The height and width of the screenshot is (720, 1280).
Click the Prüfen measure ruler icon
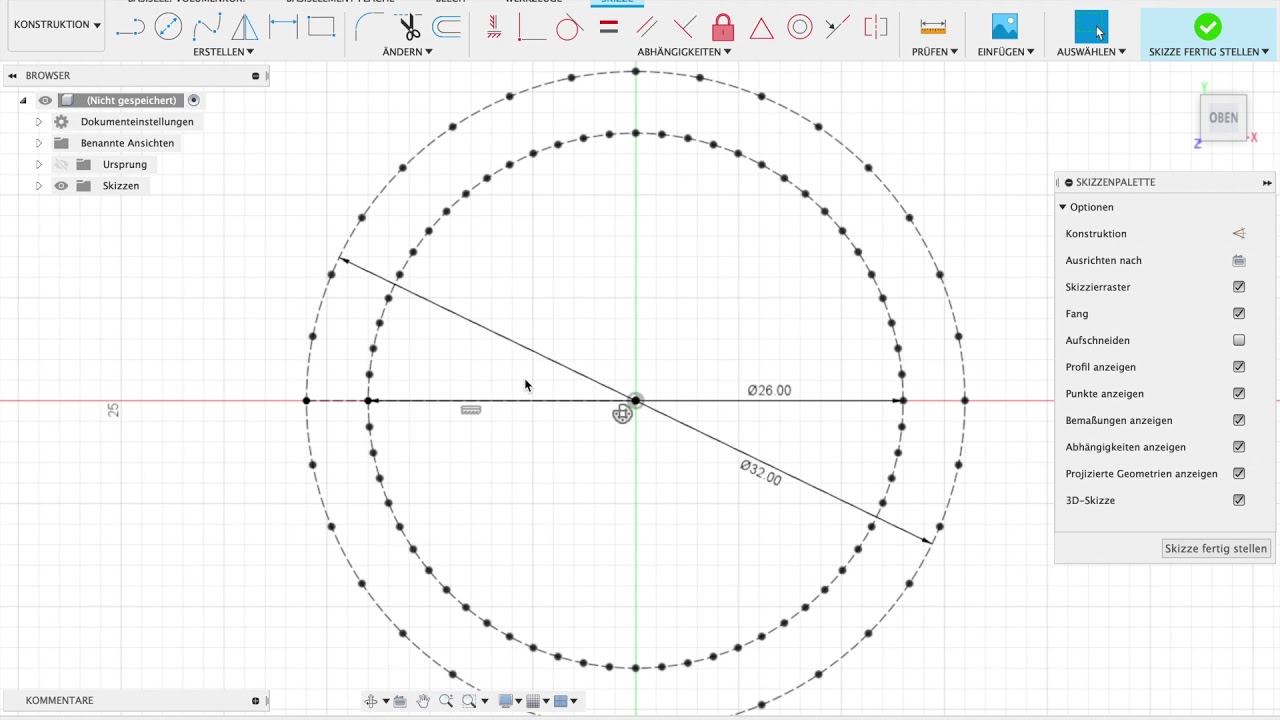coord(933,28)
